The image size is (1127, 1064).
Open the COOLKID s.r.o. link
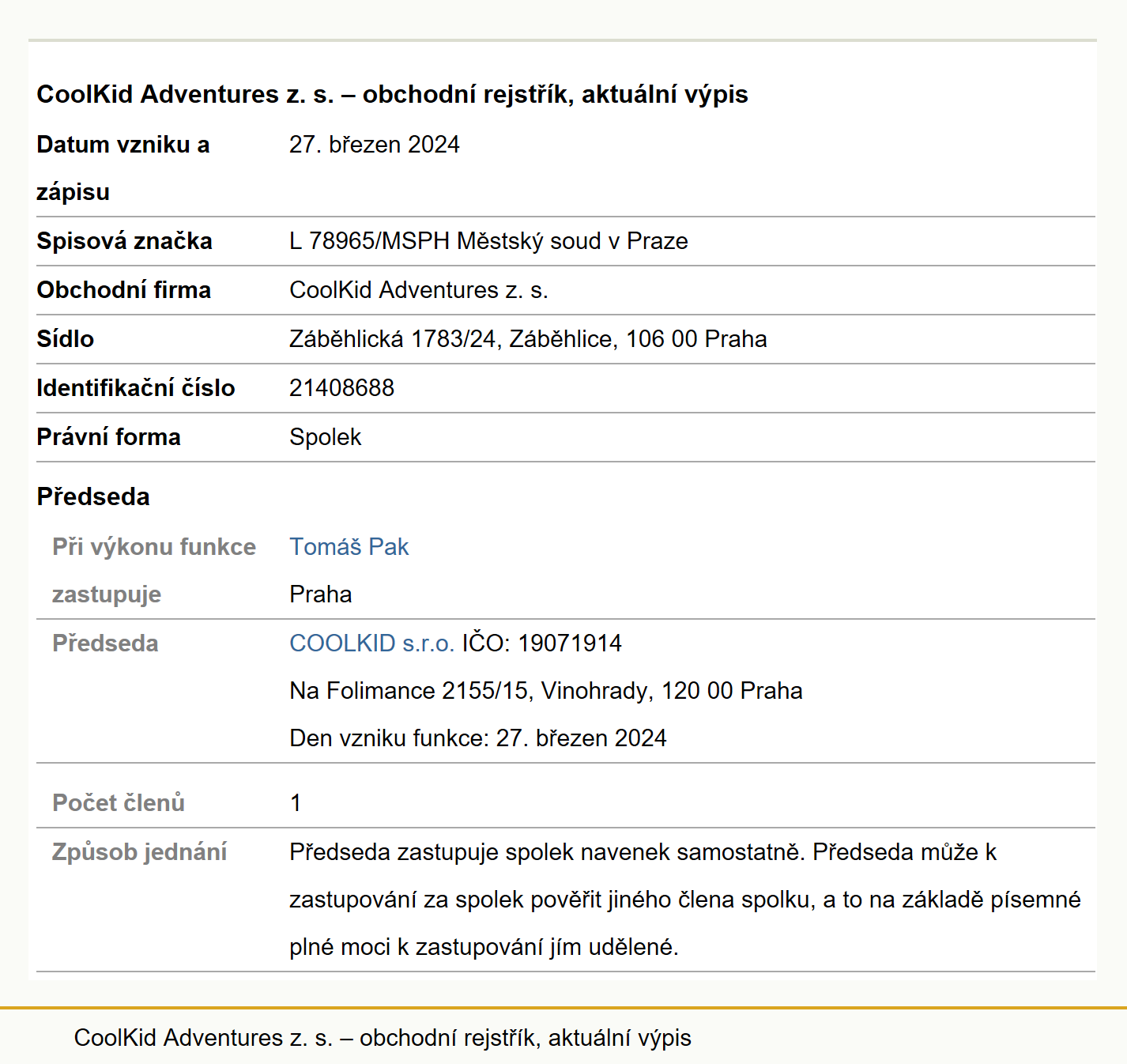coord(371,643)
